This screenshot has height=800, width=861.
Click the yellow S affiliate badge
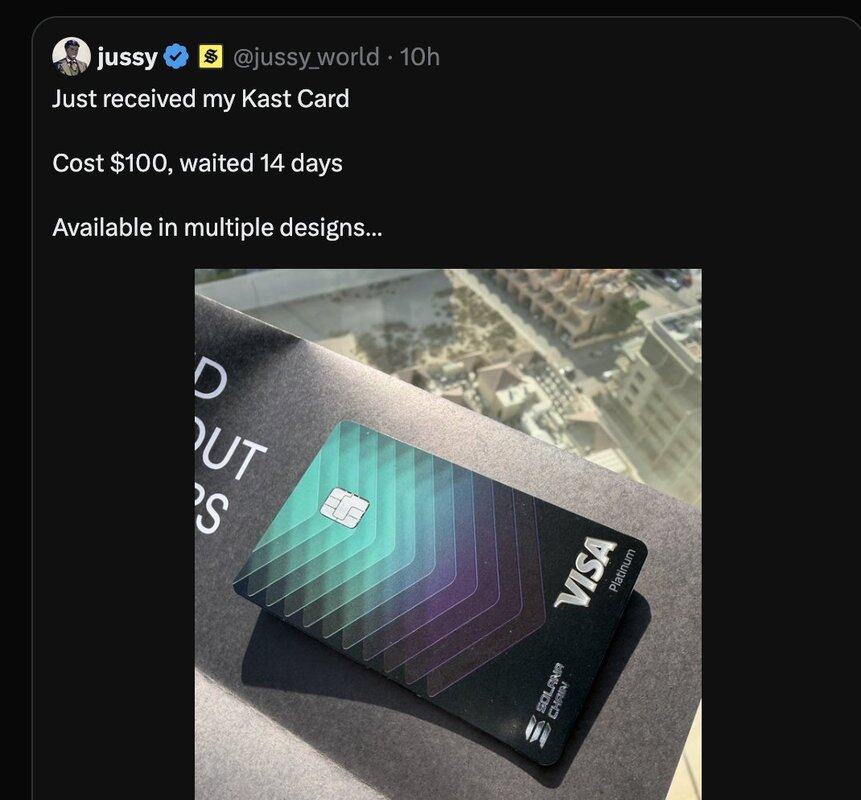click(211, 56)
